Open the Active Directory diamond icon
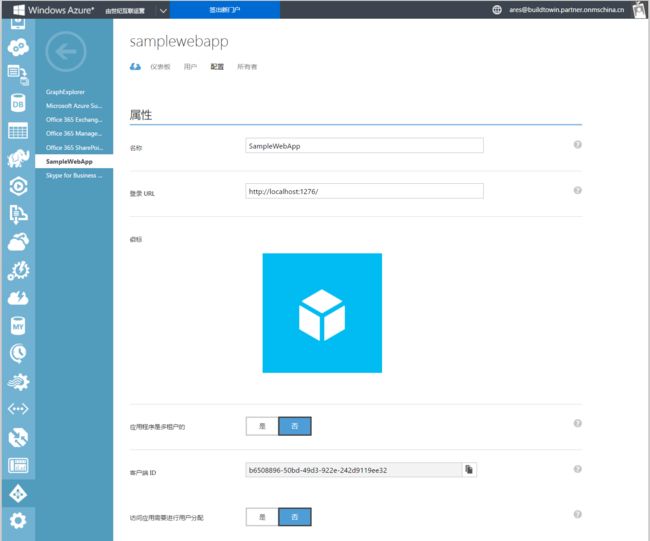 coord(18,494)
